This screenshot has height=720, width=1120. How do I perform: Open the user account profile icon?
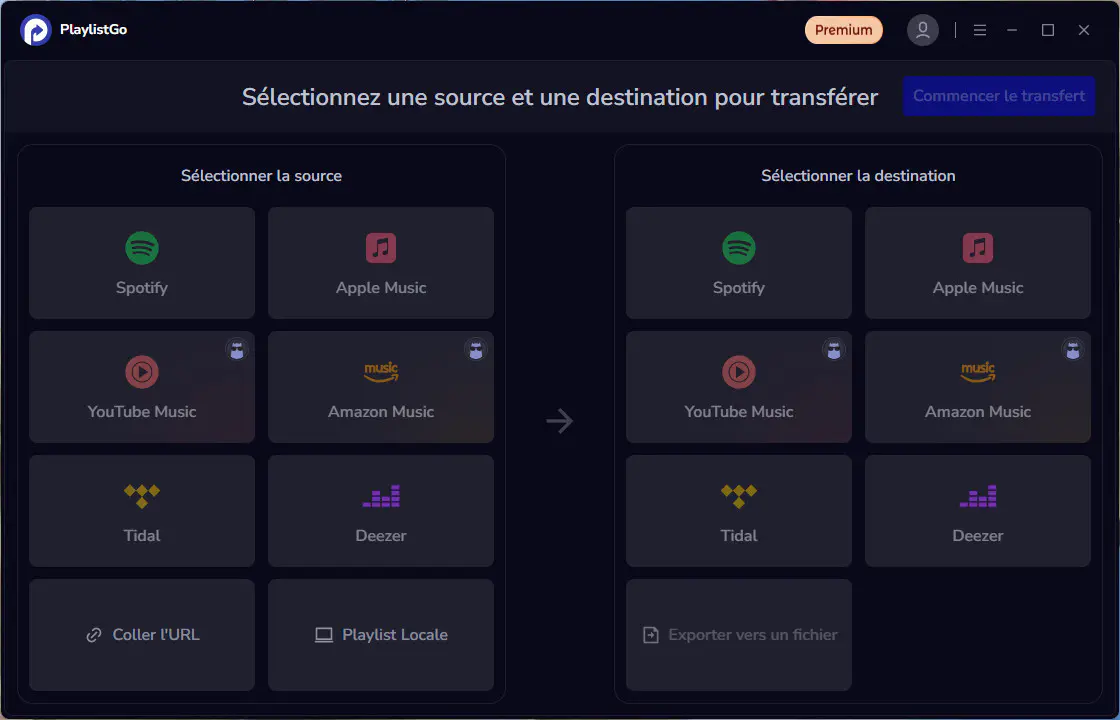point(922,29)
